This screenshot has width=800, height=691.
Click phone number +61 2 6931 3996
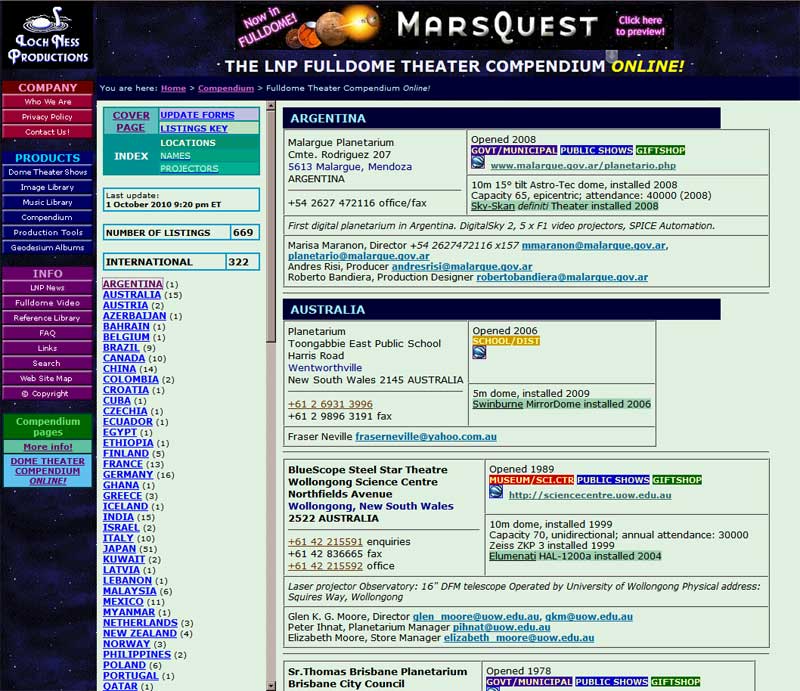click(330, 404)
